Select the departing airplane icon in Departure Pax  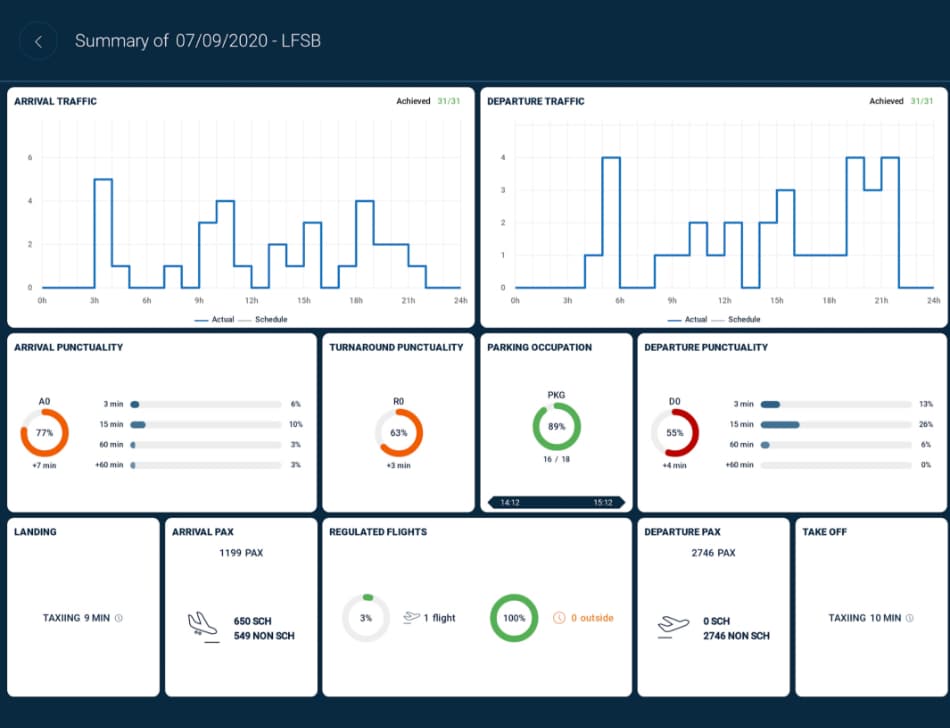[x=673, y=626]
